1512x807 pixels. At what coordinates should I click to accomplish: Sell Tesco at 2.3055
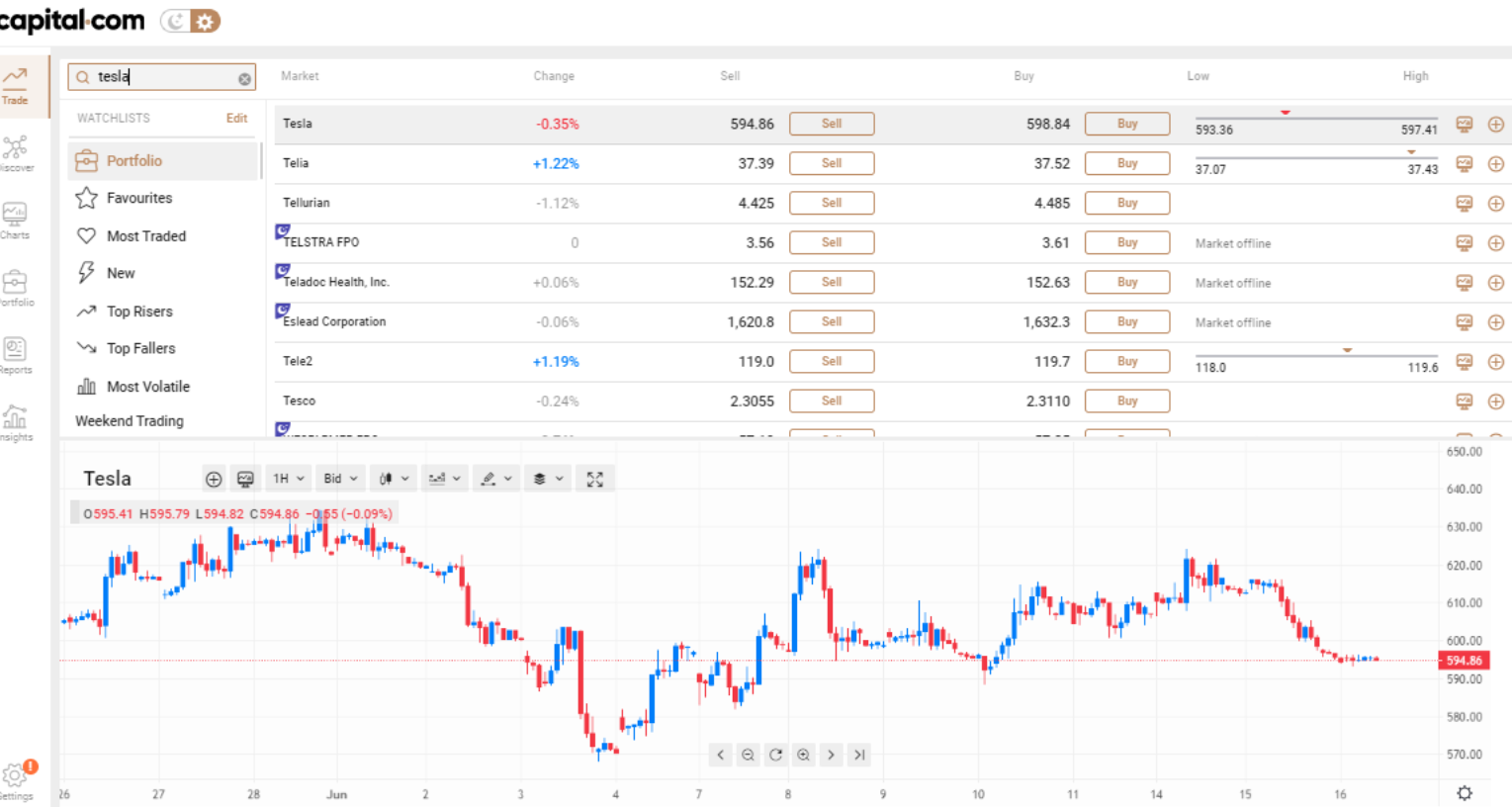(x=832, y=401)
